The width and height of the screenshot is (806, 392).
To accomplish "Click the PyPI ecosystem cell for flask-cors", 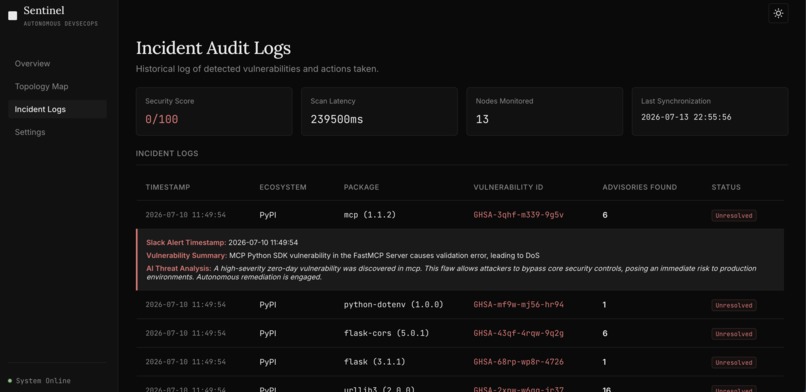I will 267,333.
